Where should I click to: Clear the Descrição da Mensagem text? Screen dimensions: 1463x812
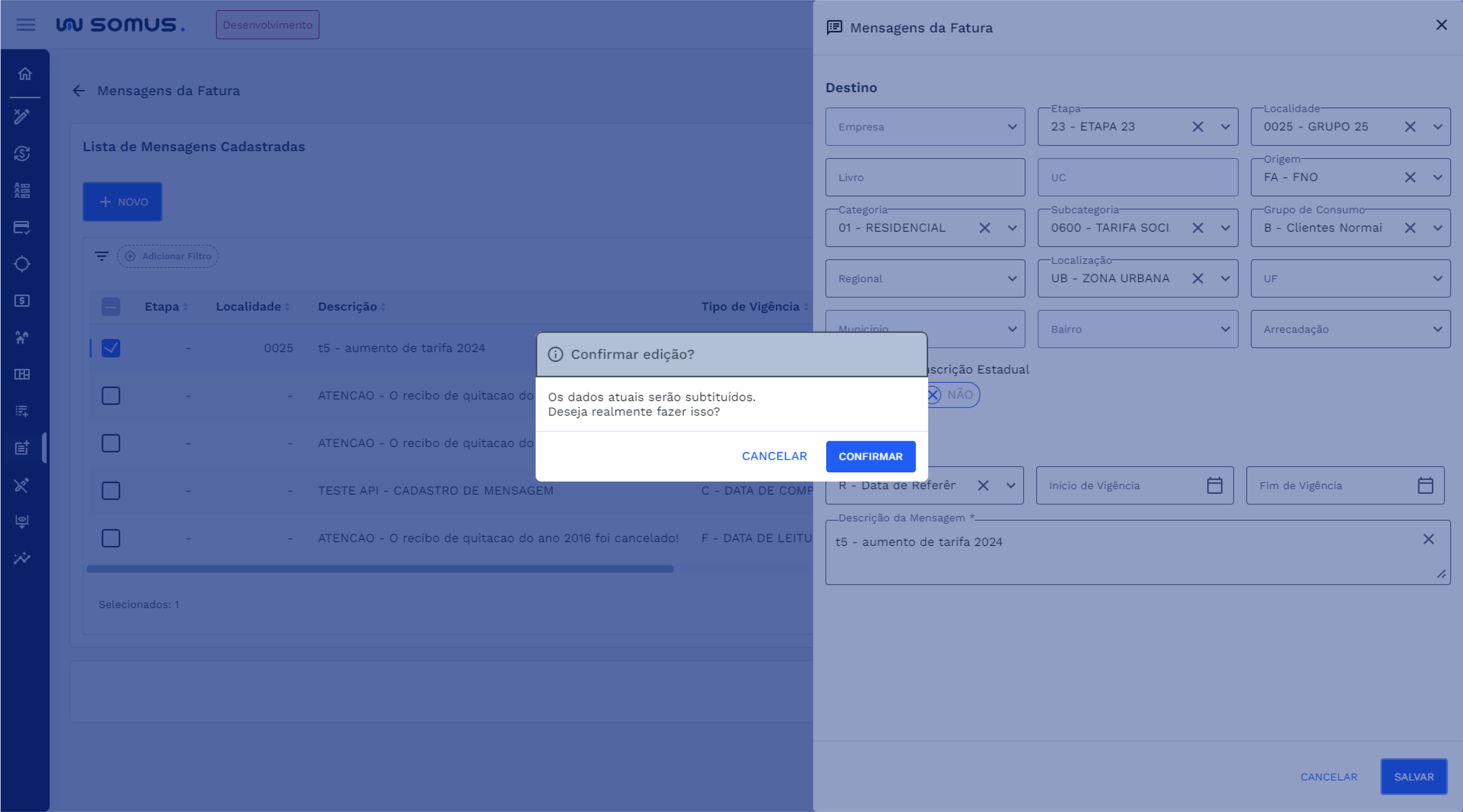tap(1428, 540)
